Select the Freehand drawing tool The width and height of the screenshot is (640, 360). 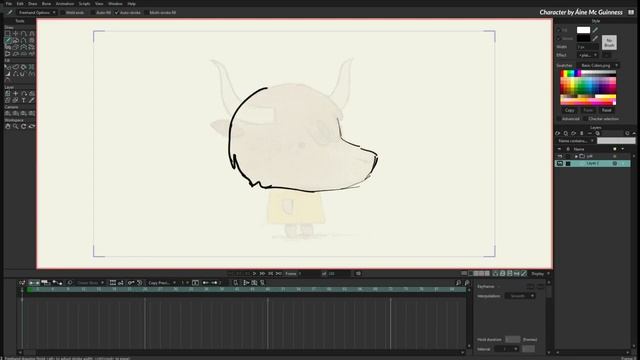click(x=8, y=40)
